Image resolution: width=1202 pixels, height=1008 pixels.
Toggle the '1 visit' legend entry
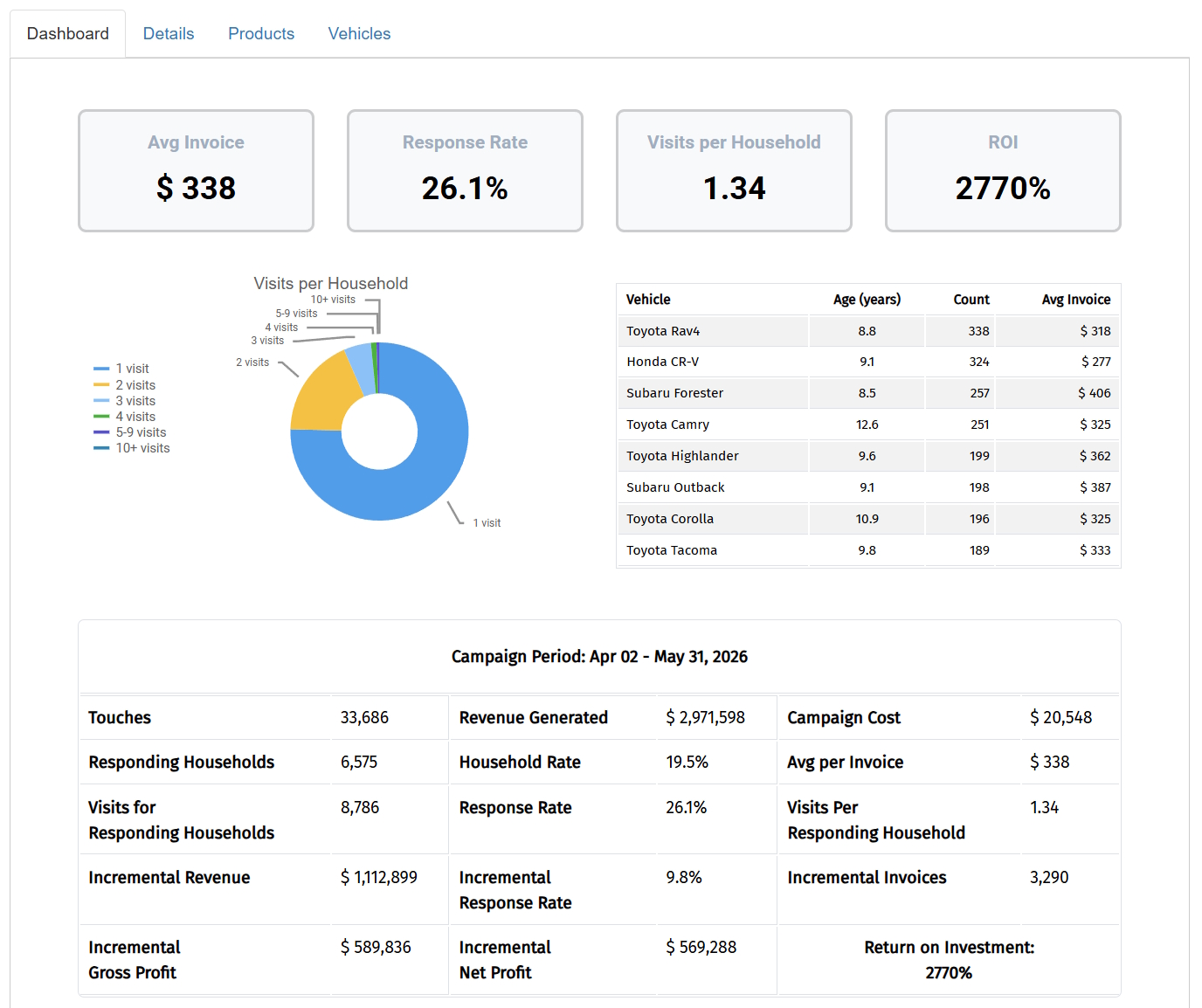[x=121, y=369]
